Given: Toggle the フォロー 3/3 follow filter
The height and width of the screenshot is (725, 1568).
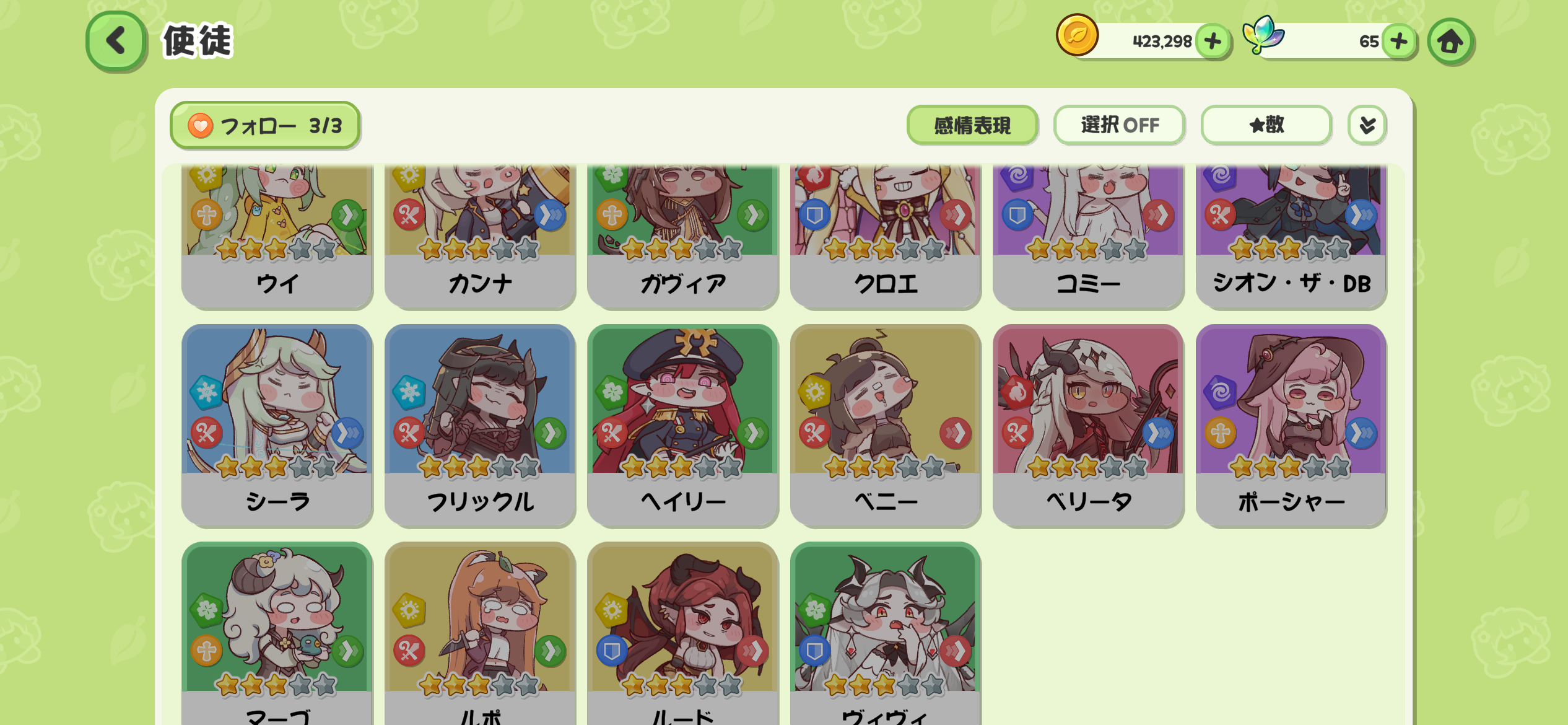Looking at the screenshot, I should [265, 126].
